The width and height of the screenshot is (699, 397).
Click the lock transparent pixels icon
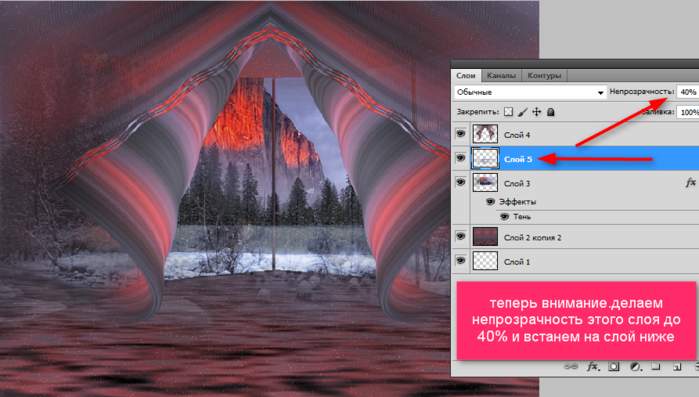click(508, 112)
